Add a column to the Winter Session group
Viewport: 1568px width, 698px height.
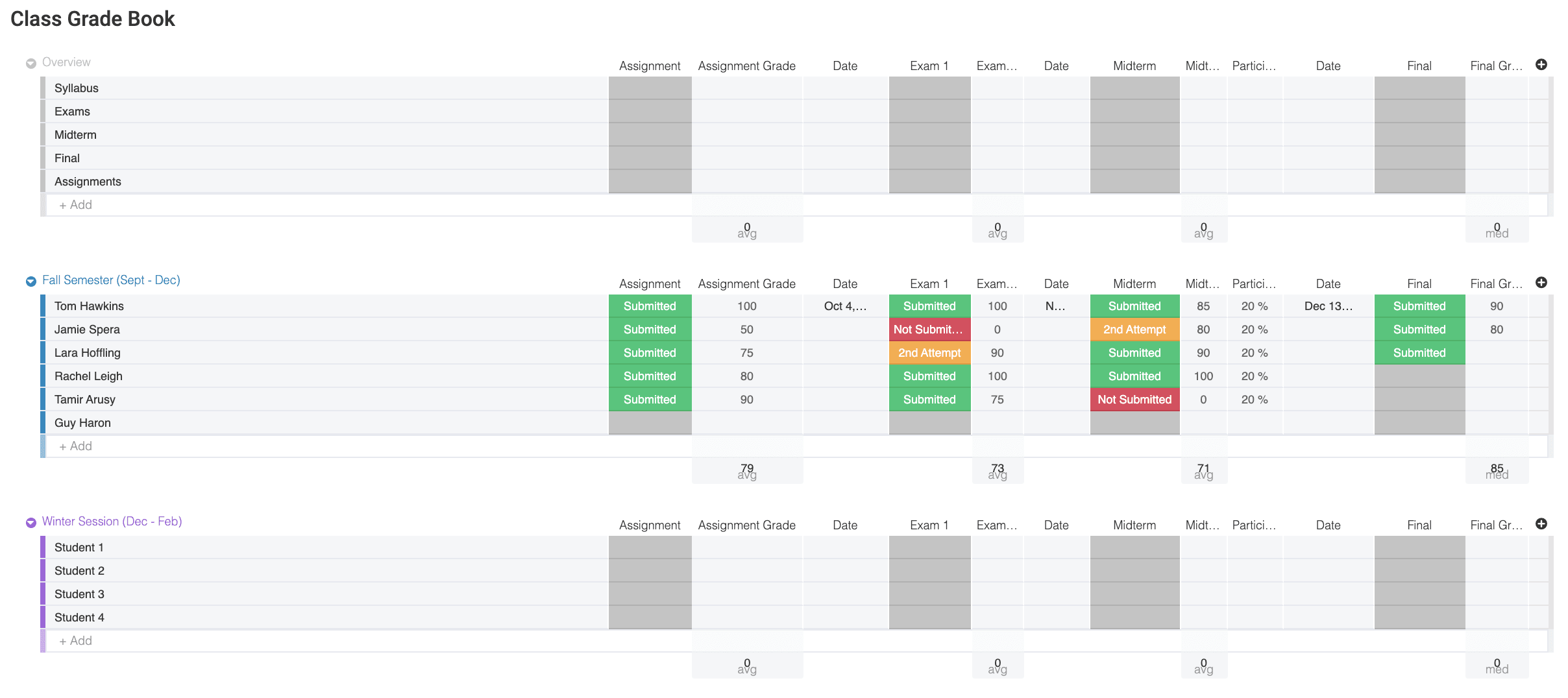(1541, 523)
